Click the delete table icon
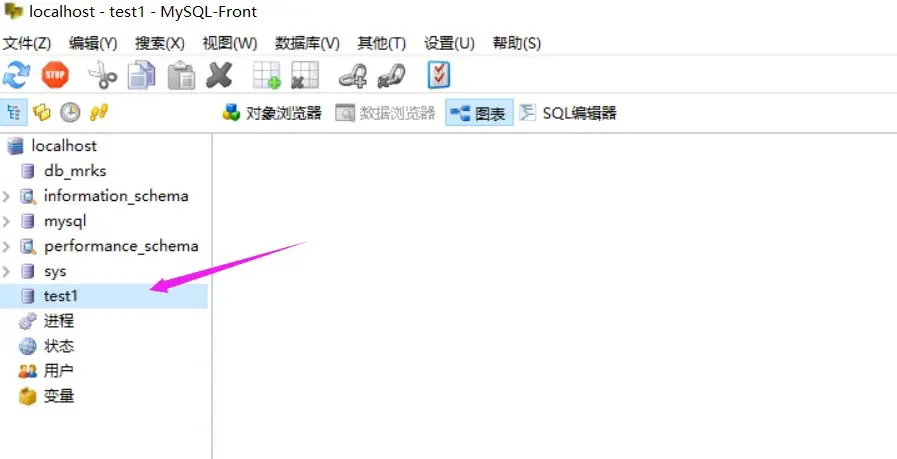This screenshot has width=897, height=459. coord(305,76)
